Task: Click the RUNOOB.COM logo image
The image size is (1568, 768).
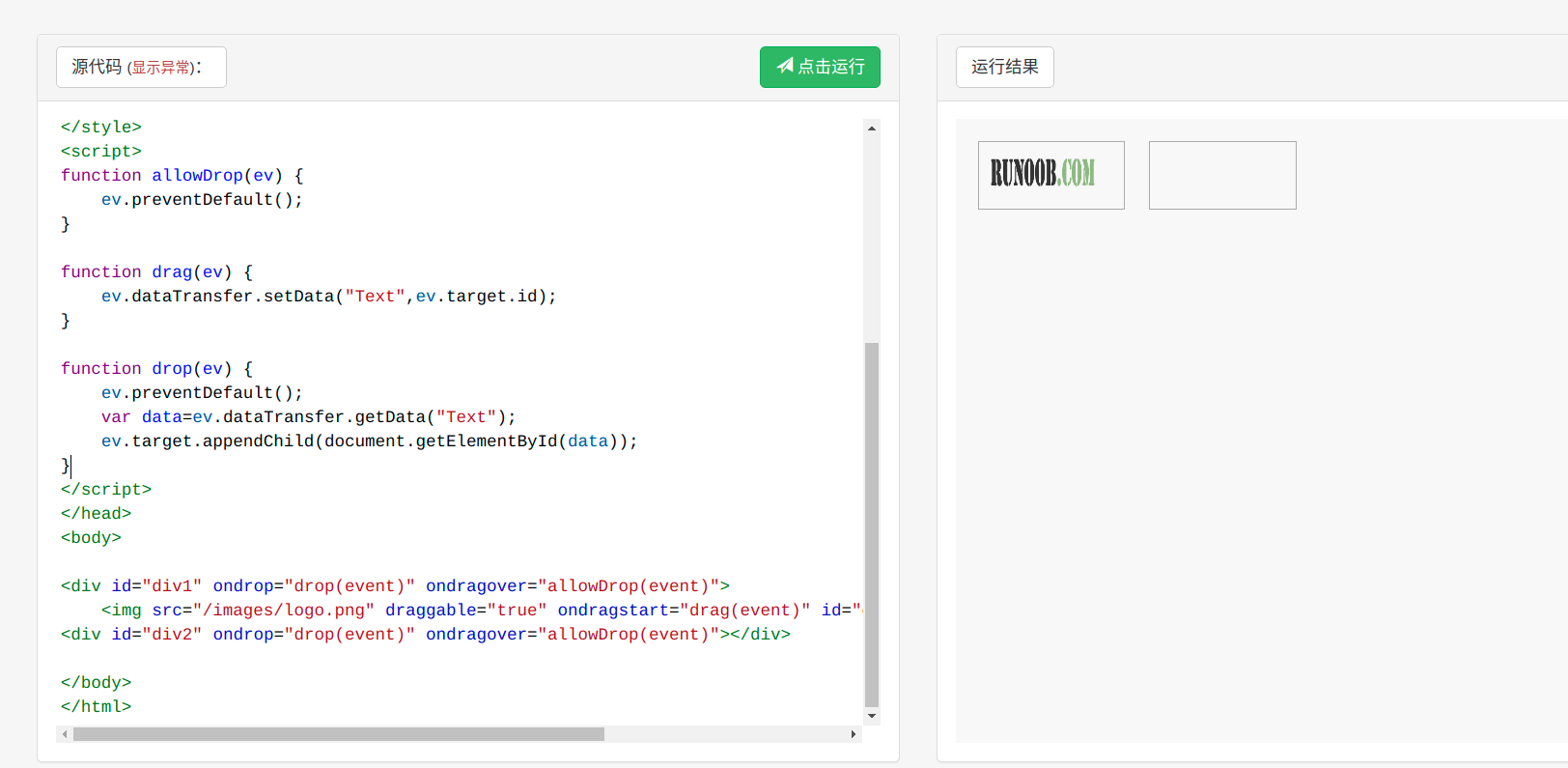Action: click(1043, 173)
